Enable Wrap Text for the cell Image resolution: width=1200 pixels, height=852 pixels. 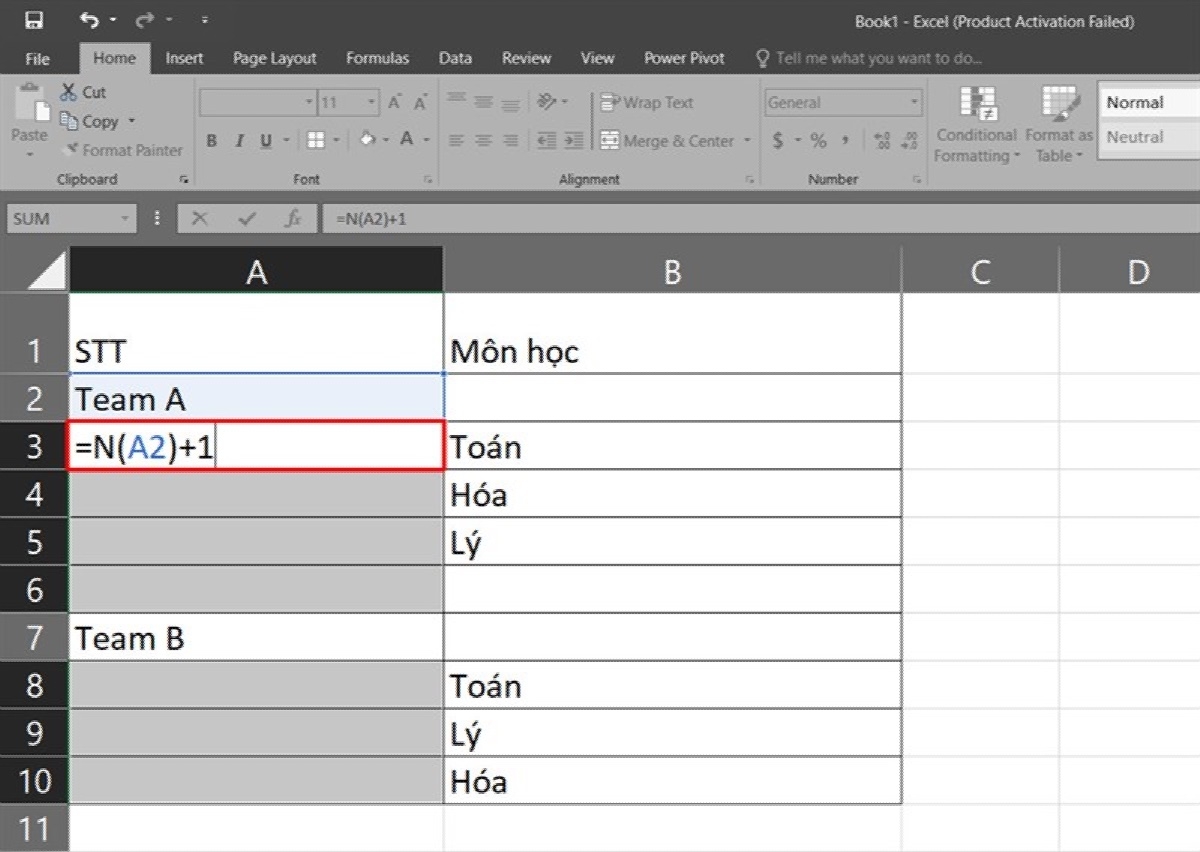click(x=646, y=102)
